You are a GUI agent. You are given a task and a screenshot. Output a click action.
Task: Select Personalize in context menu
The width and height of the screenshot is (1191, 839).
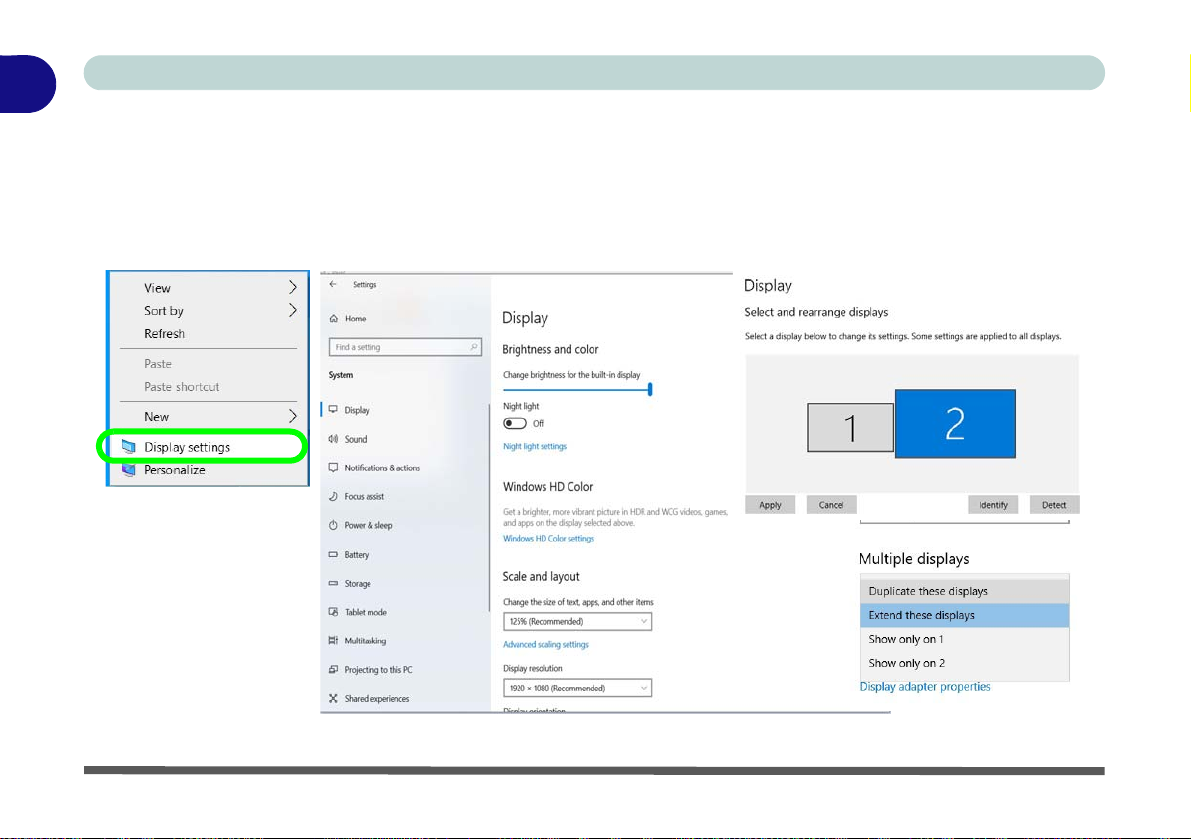pos(175,470)
